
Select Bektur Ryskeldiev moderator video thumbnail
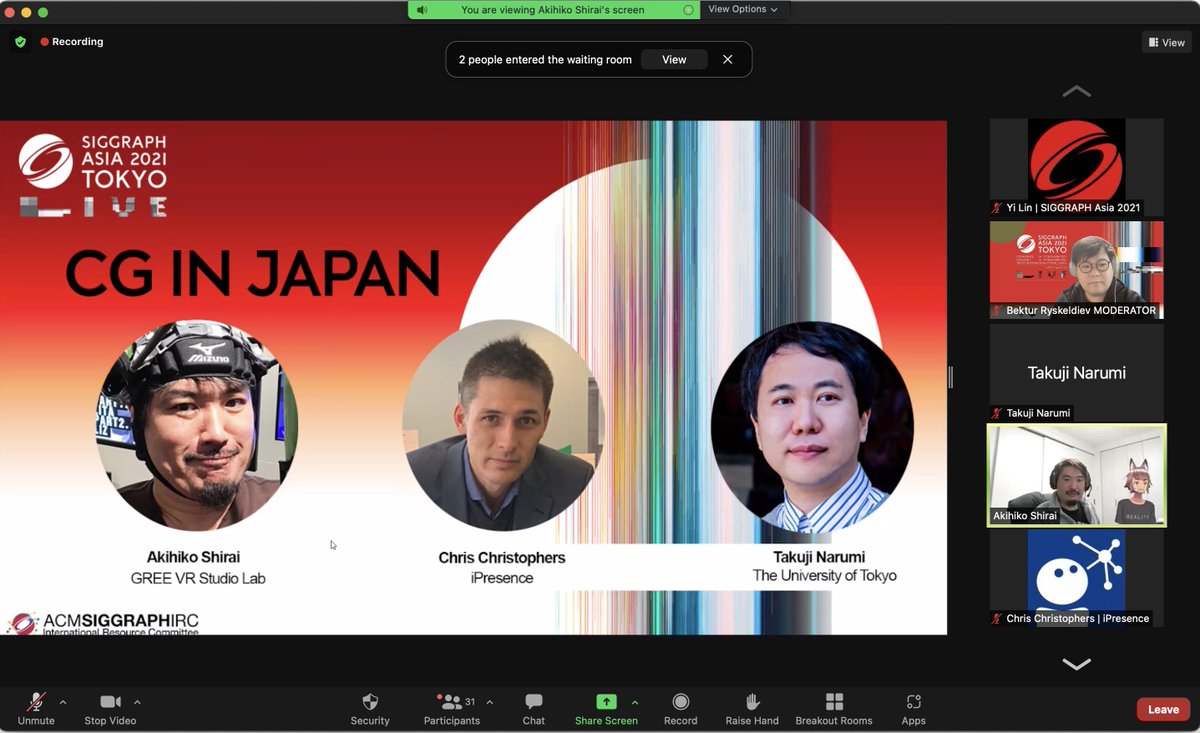tap(1076, 270)
